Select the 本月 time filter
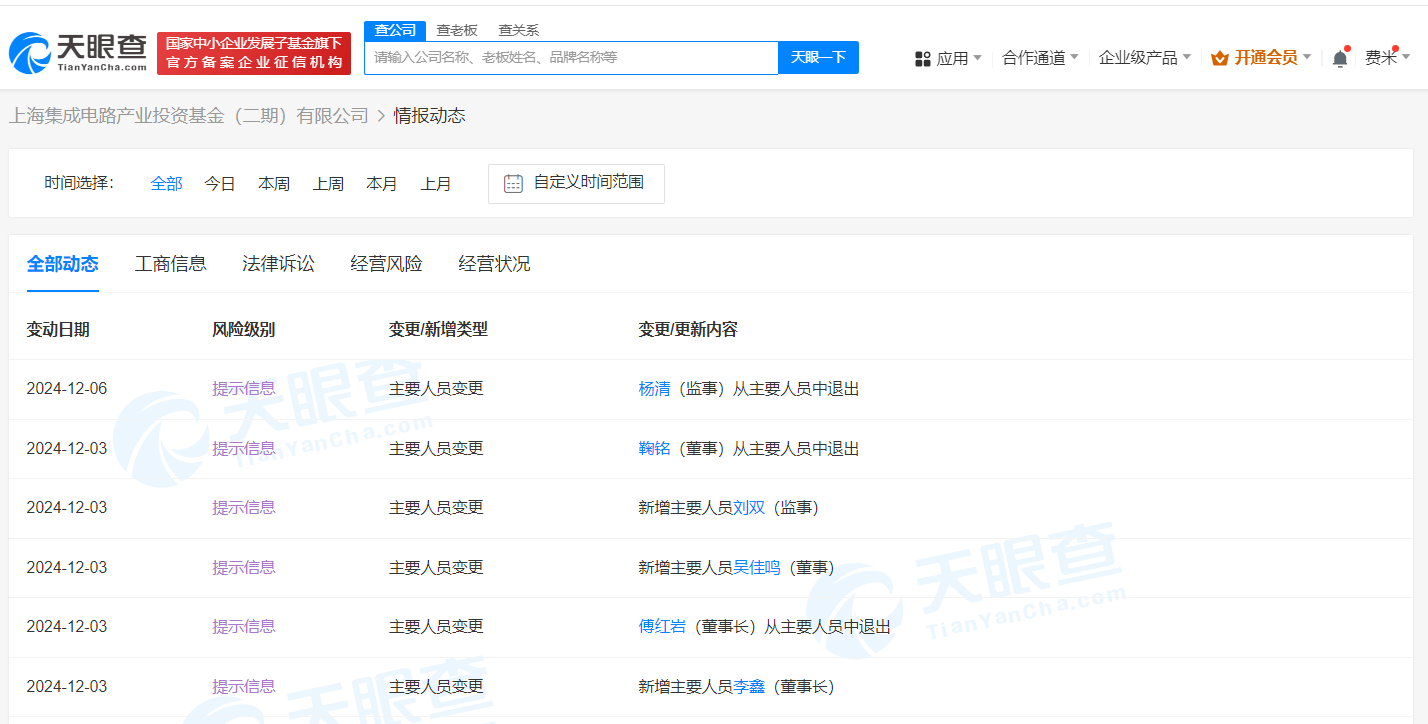Viewport: 1428px width, 724px height. pyautogui.click(x=382, y=184)
